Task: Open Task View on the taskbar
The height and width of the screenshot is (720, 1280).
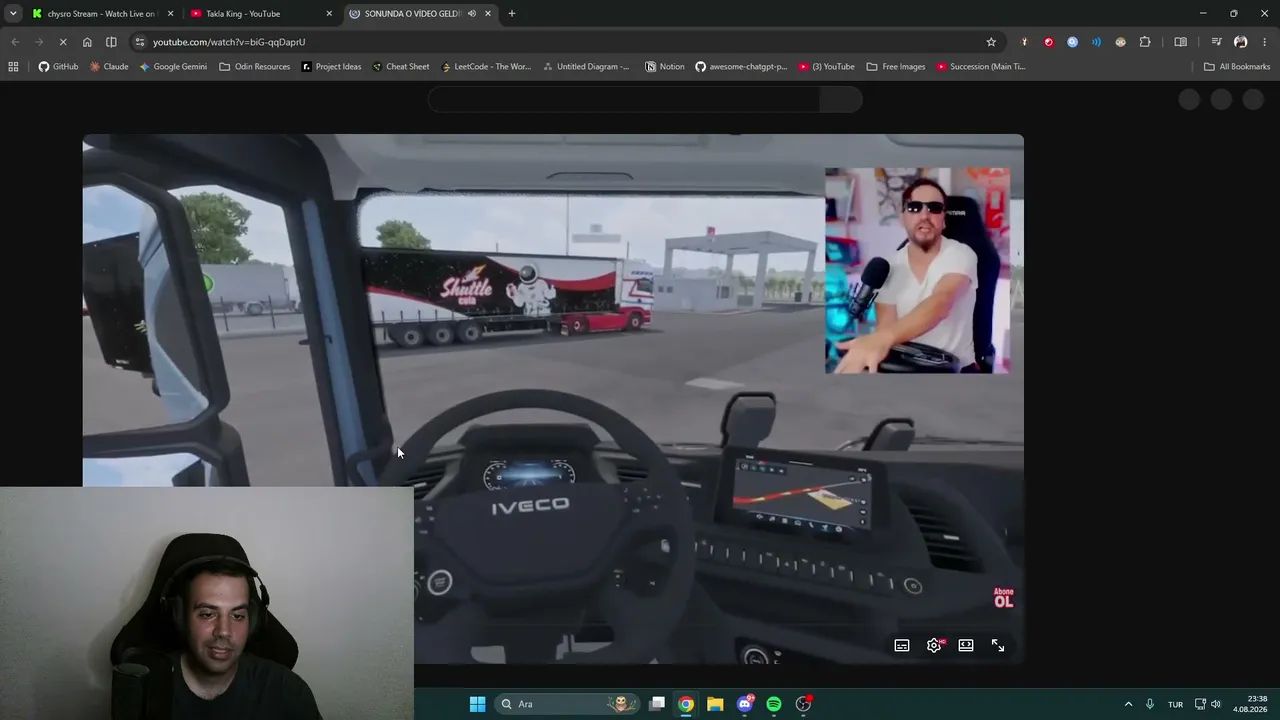Action: pos(657,704)
